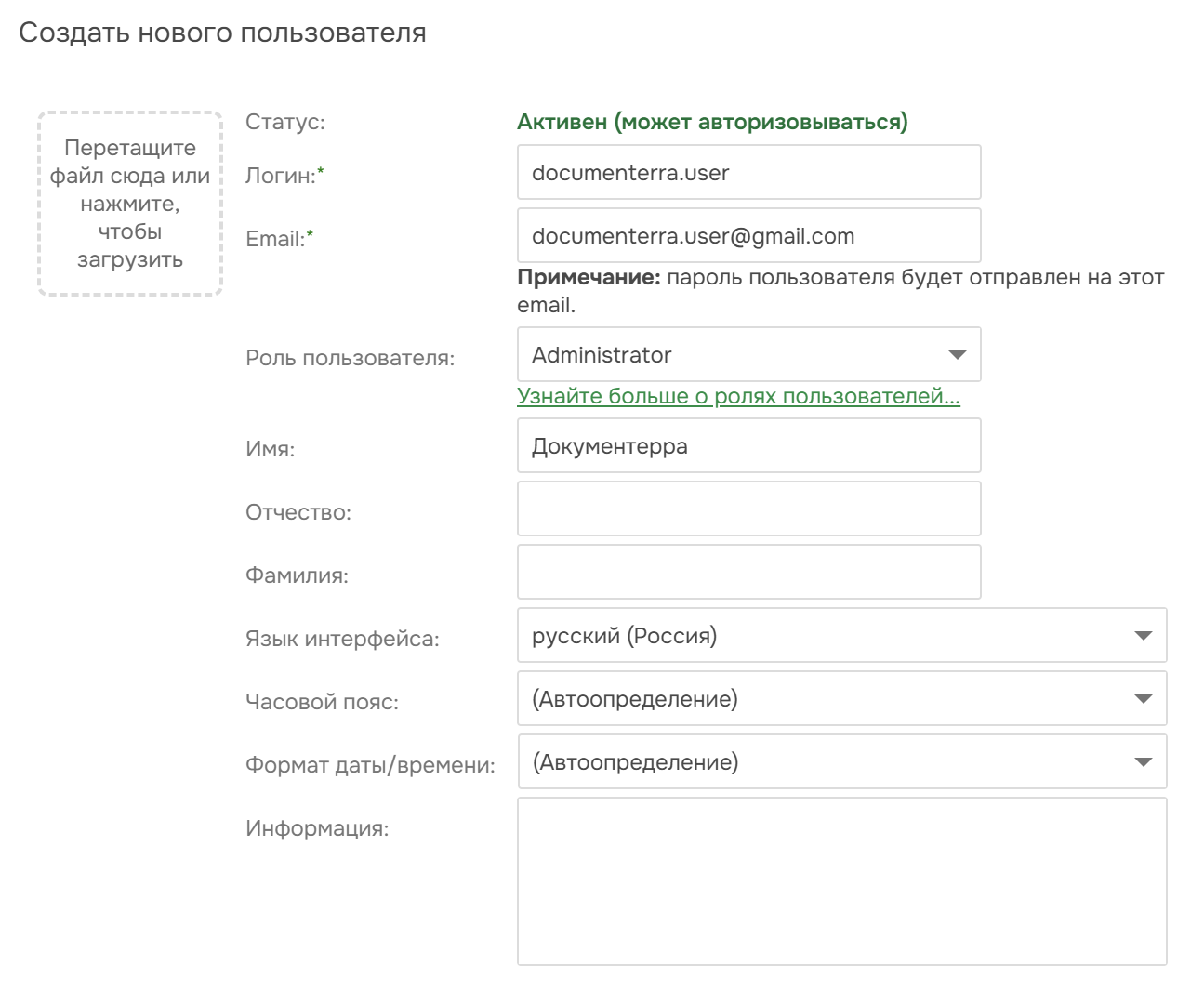Click the green 'Активен' status text
Viewport: 1204px width, 1004px height.
point(712,122)
